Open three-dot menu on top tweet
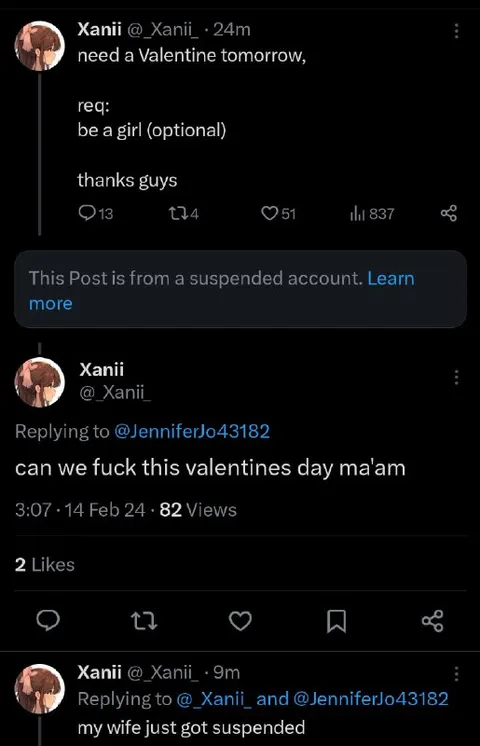480x746 pixels. 456,31
